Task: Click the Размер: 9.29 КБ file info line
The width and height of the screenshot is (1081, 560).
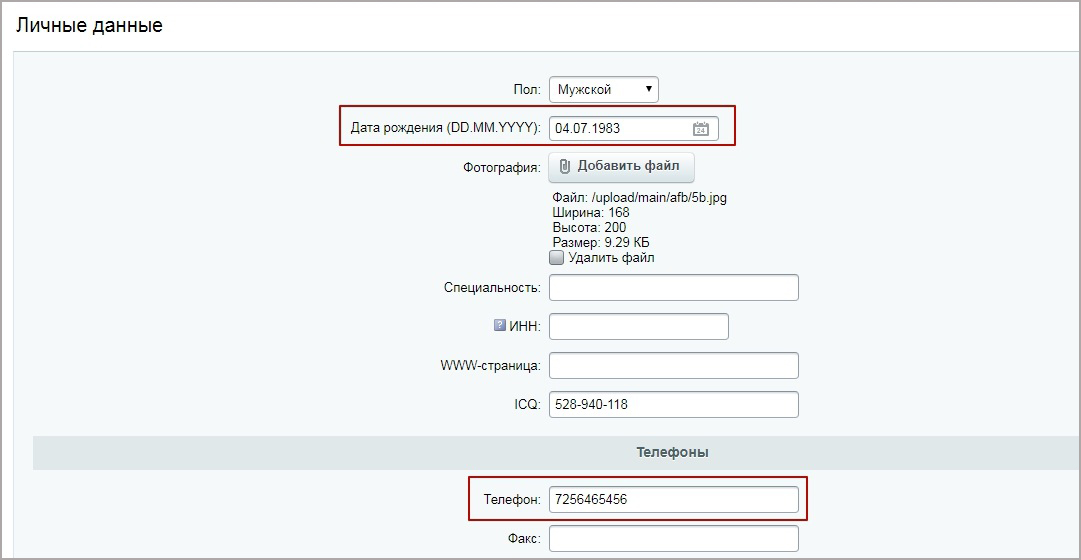Action: tap(603, 242)
